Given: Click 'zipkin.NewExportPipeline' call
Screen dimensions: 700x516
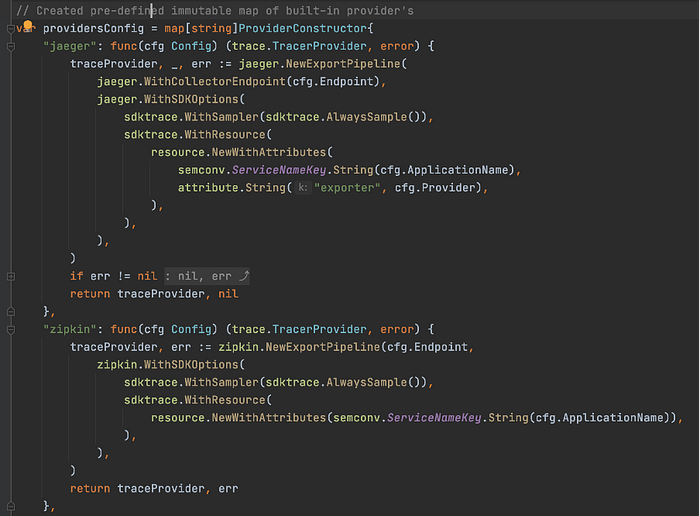Looking at the screenshot, I should point(299,347).
